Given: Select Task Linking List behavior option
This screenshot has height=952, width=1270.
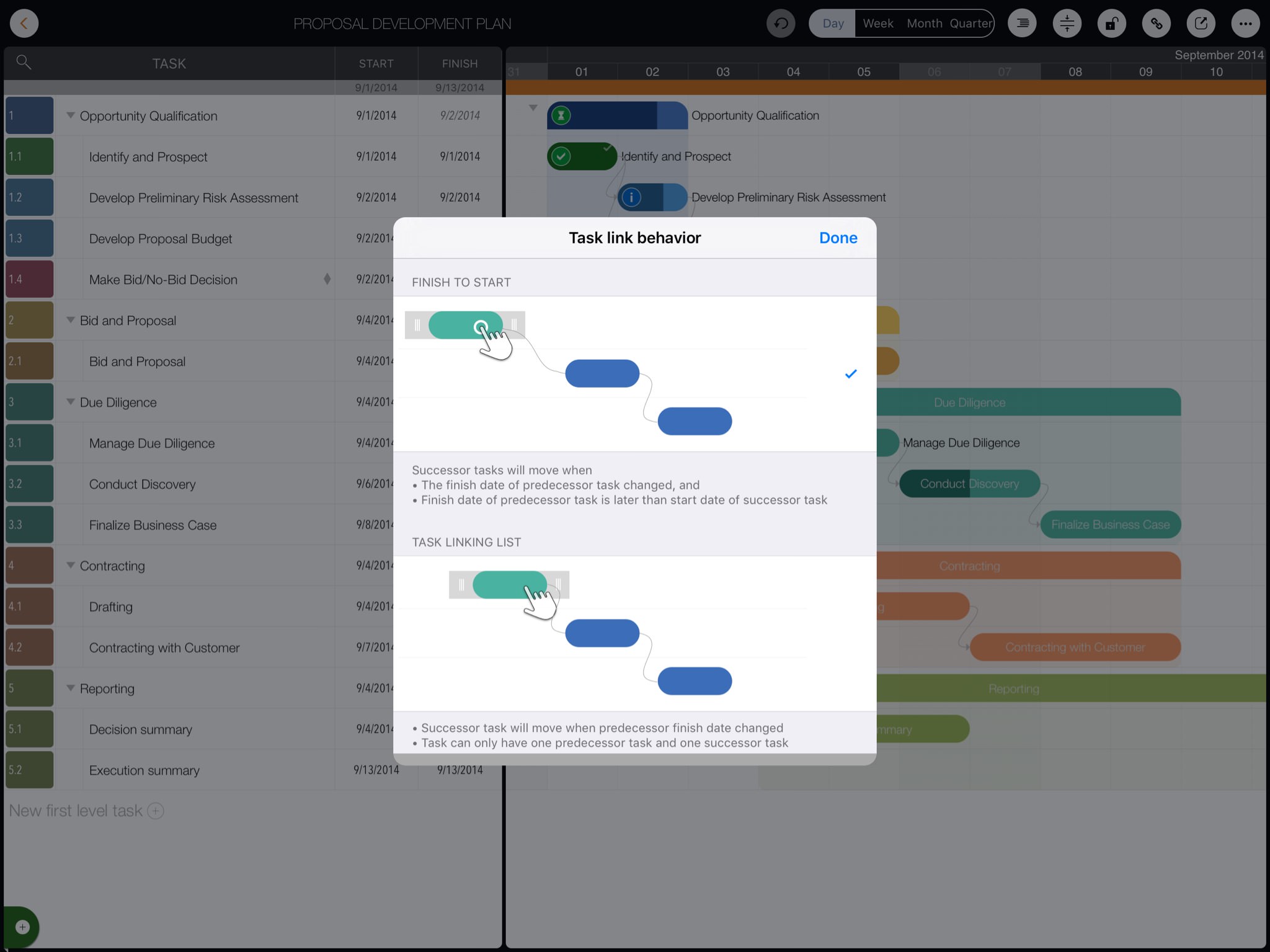Looking at the screenshot, I should pyautogui.click(x=634, y=633).
